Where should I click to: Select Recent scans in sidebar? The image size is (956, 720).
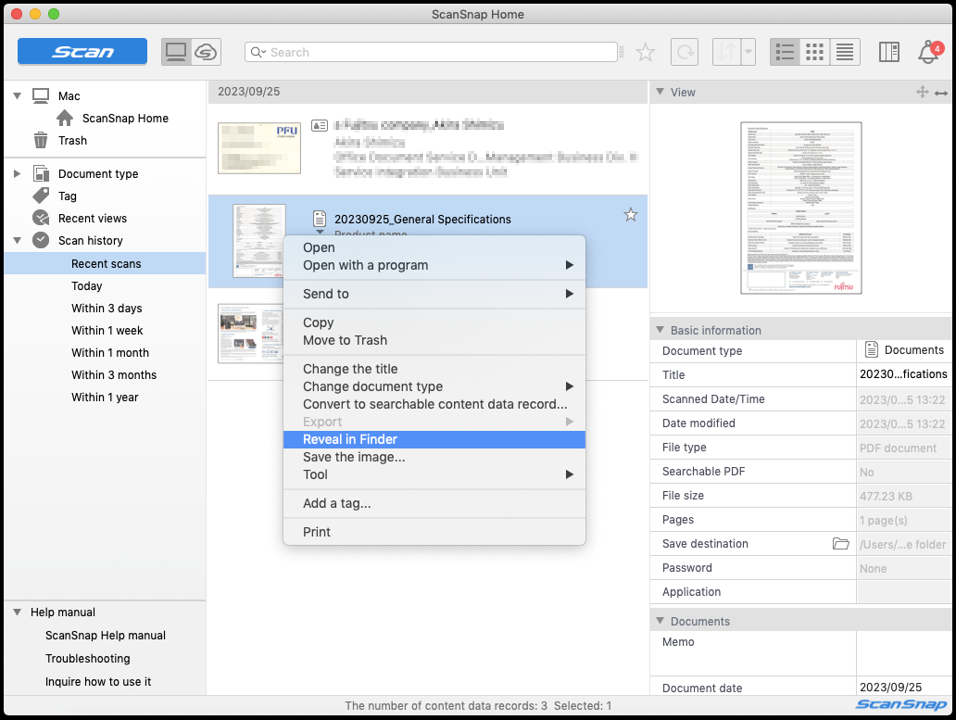[105, 263]
